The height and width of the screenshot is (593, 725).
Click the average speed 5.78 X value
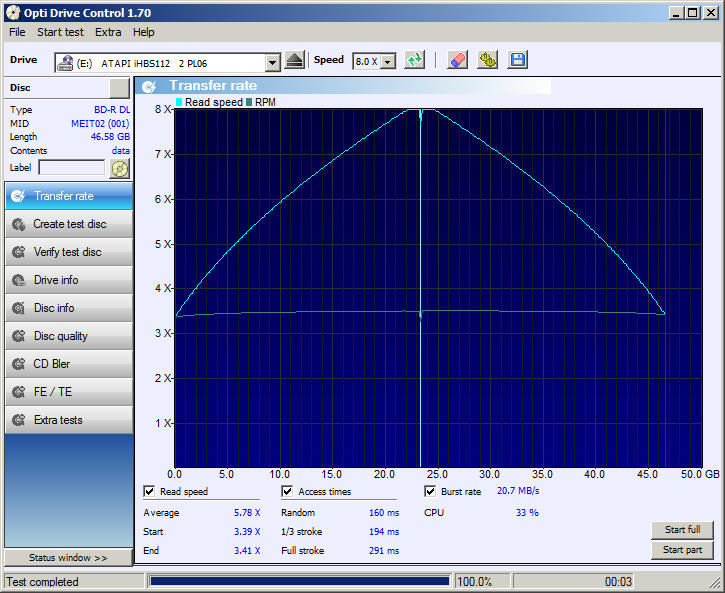[x=247, y=513]
